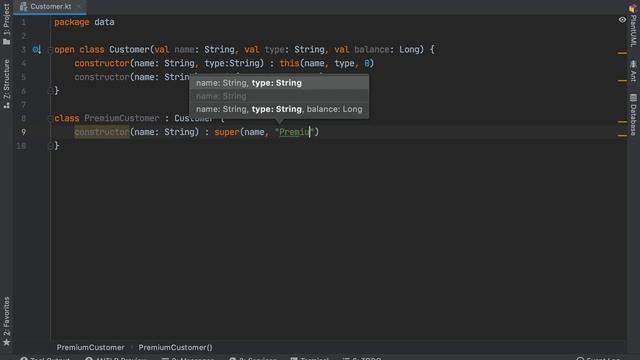Click line number 9 in the gutter
The image size is (640, 360).
point(23,132)
